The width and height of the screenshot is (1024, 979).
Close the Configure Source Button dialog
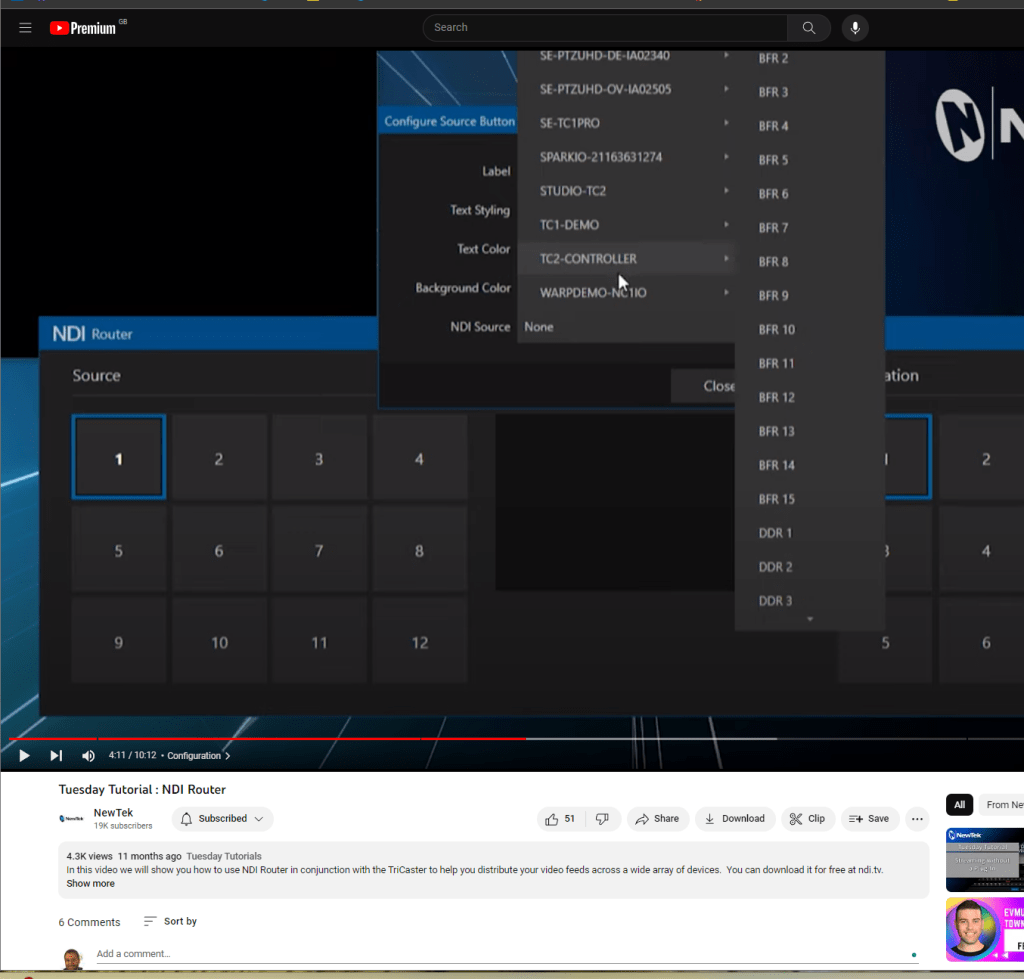click(703, 386)
